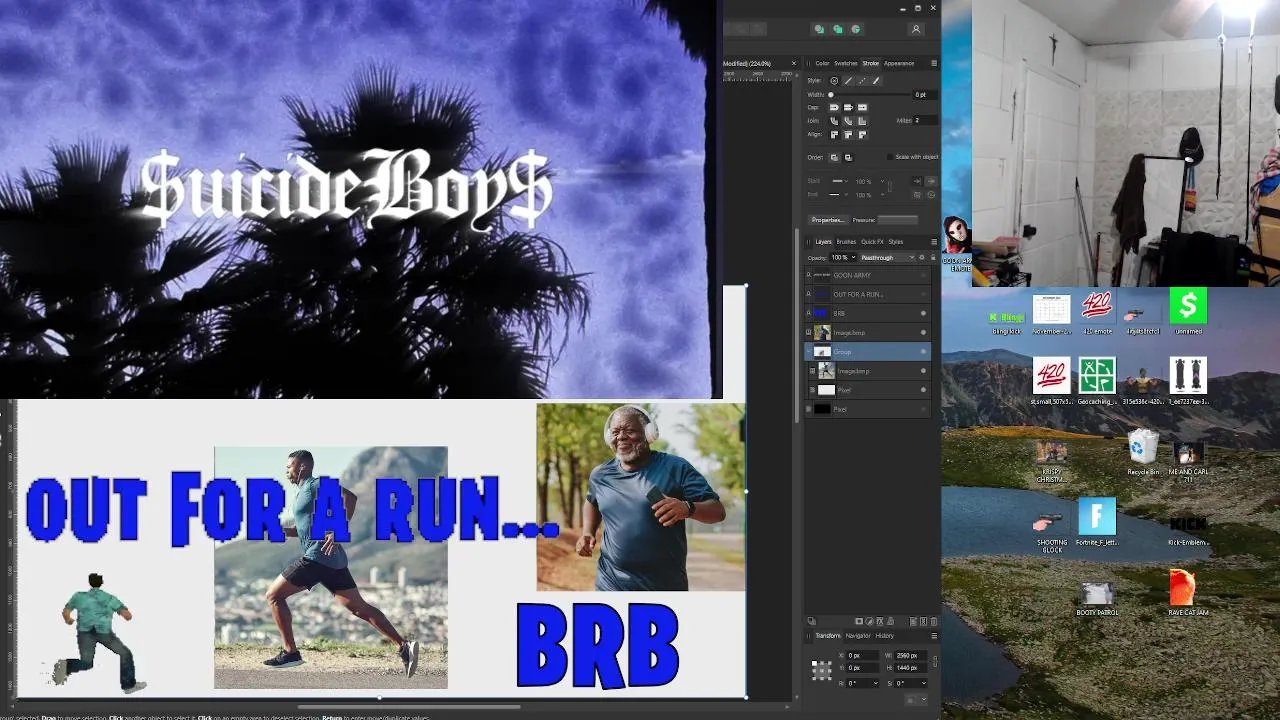Viewport: 1280px width, 720px height.
Task: Choose the texture brush stroke style
Action: (x=876, y=80)
